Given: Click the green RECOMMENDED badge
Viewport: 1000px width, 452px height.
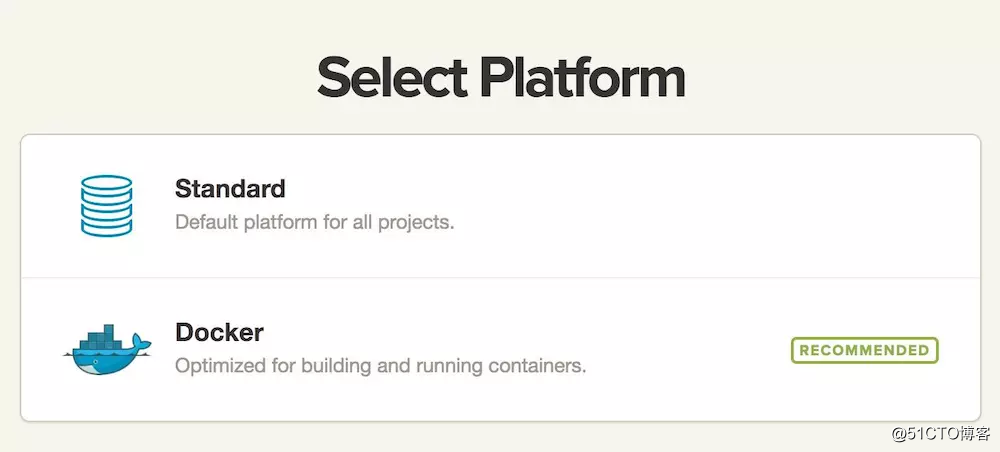Looking at the screenshot, I should (865, 351).
